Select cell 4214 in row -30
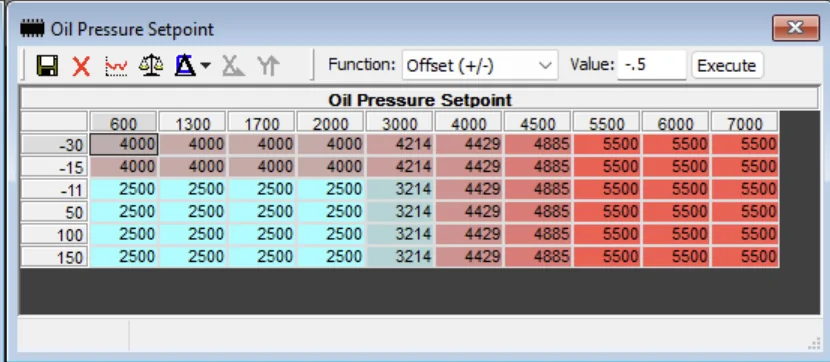This screenshot has height=362, width=830. pos(400,144)
